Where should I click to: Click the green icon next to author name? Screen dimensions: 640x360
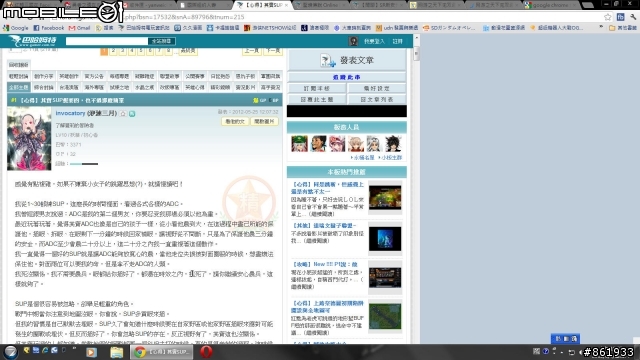[132, 113]
